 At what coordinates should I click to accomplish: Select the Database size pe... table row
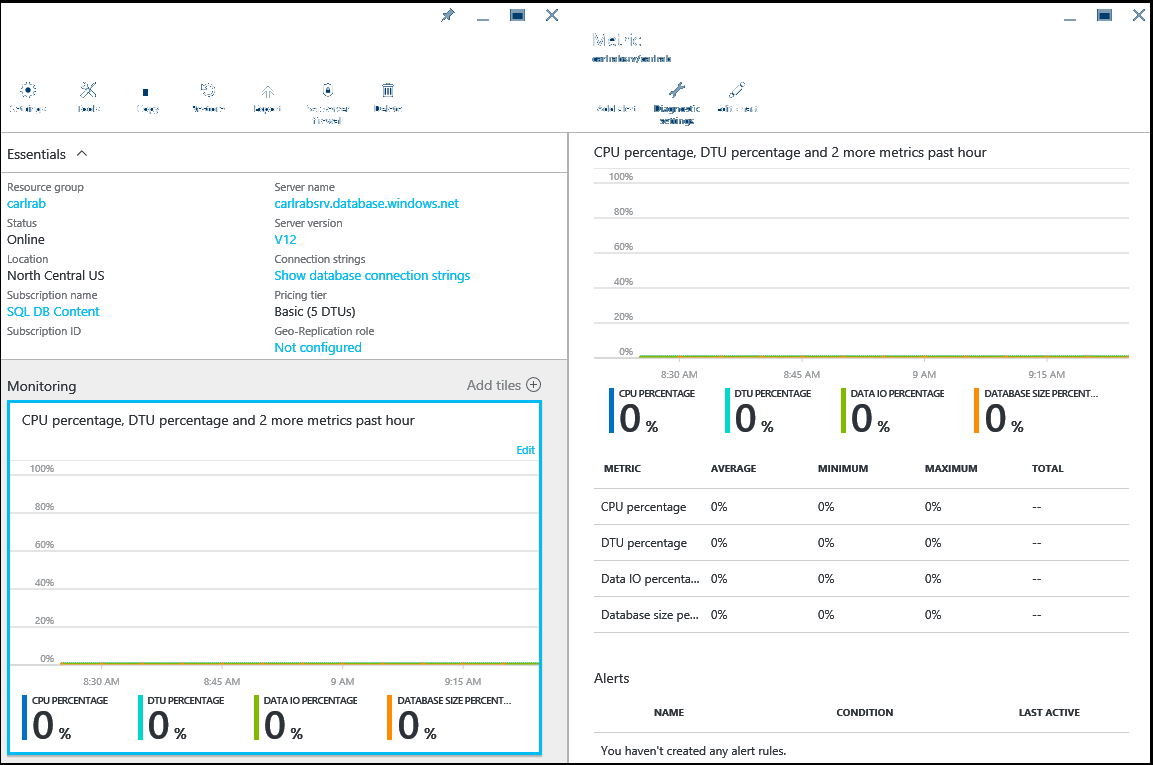click(x=861, y=615)
